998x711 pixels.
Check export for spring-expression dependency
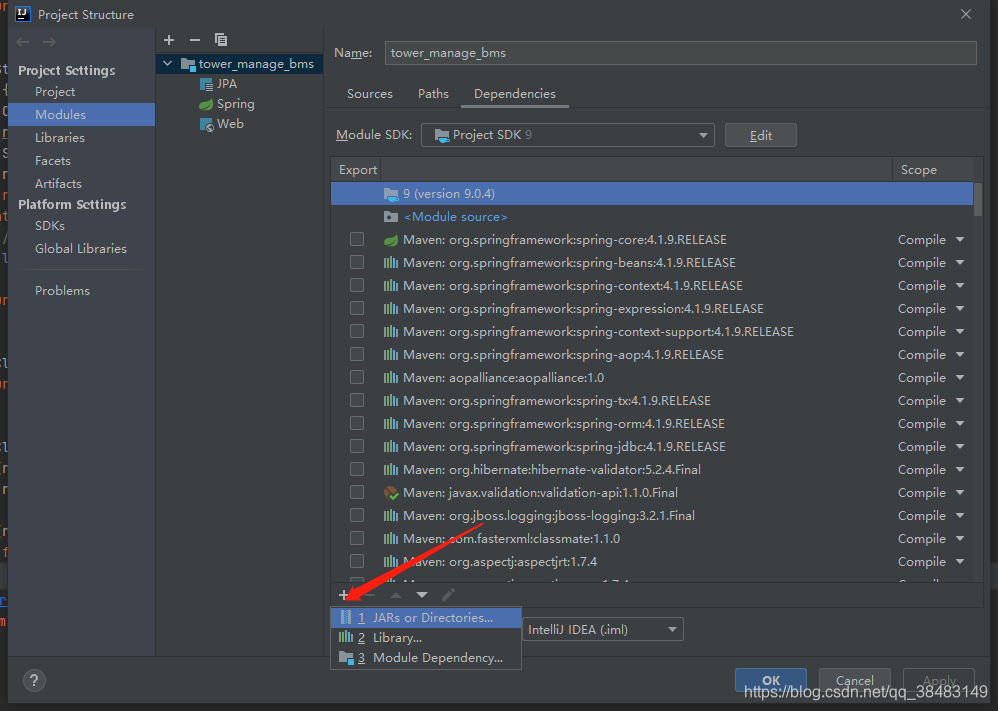[357, 308]
